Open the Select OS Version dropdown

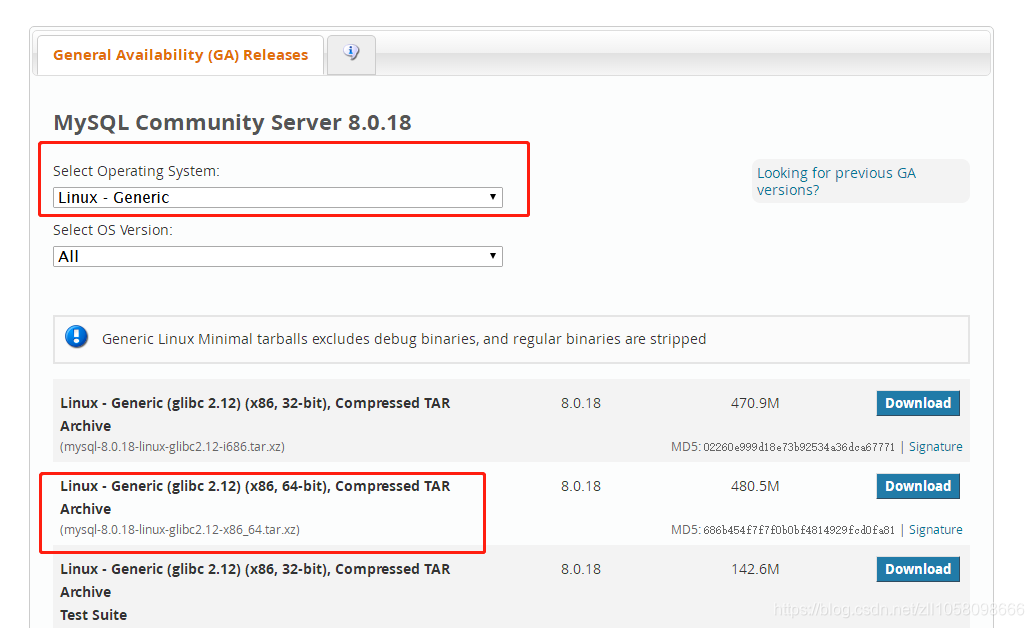pyautogui.click(x=278, y=257)
